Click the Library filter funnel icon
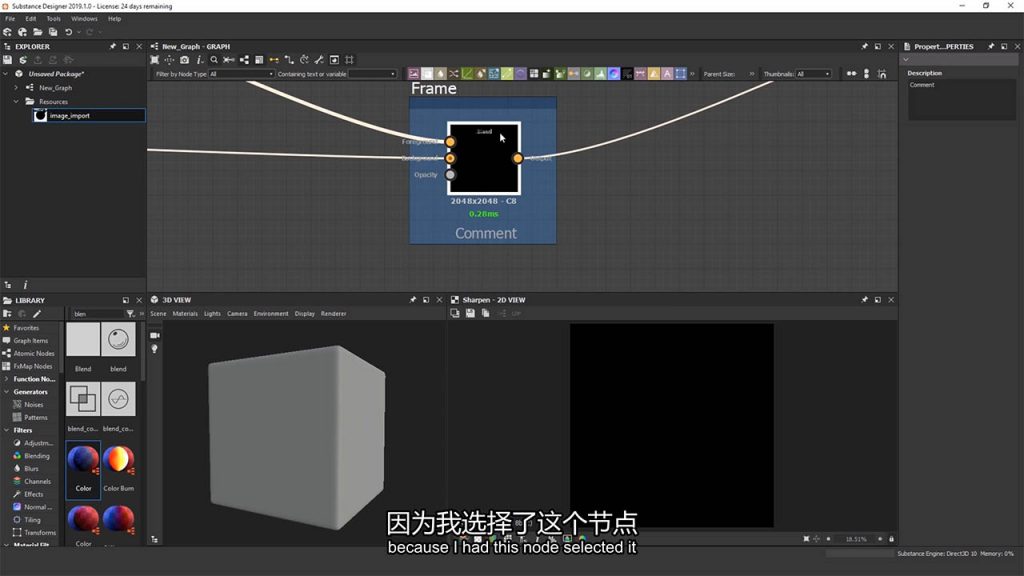This screenshot has width=1024, height=576. [131, 314]
